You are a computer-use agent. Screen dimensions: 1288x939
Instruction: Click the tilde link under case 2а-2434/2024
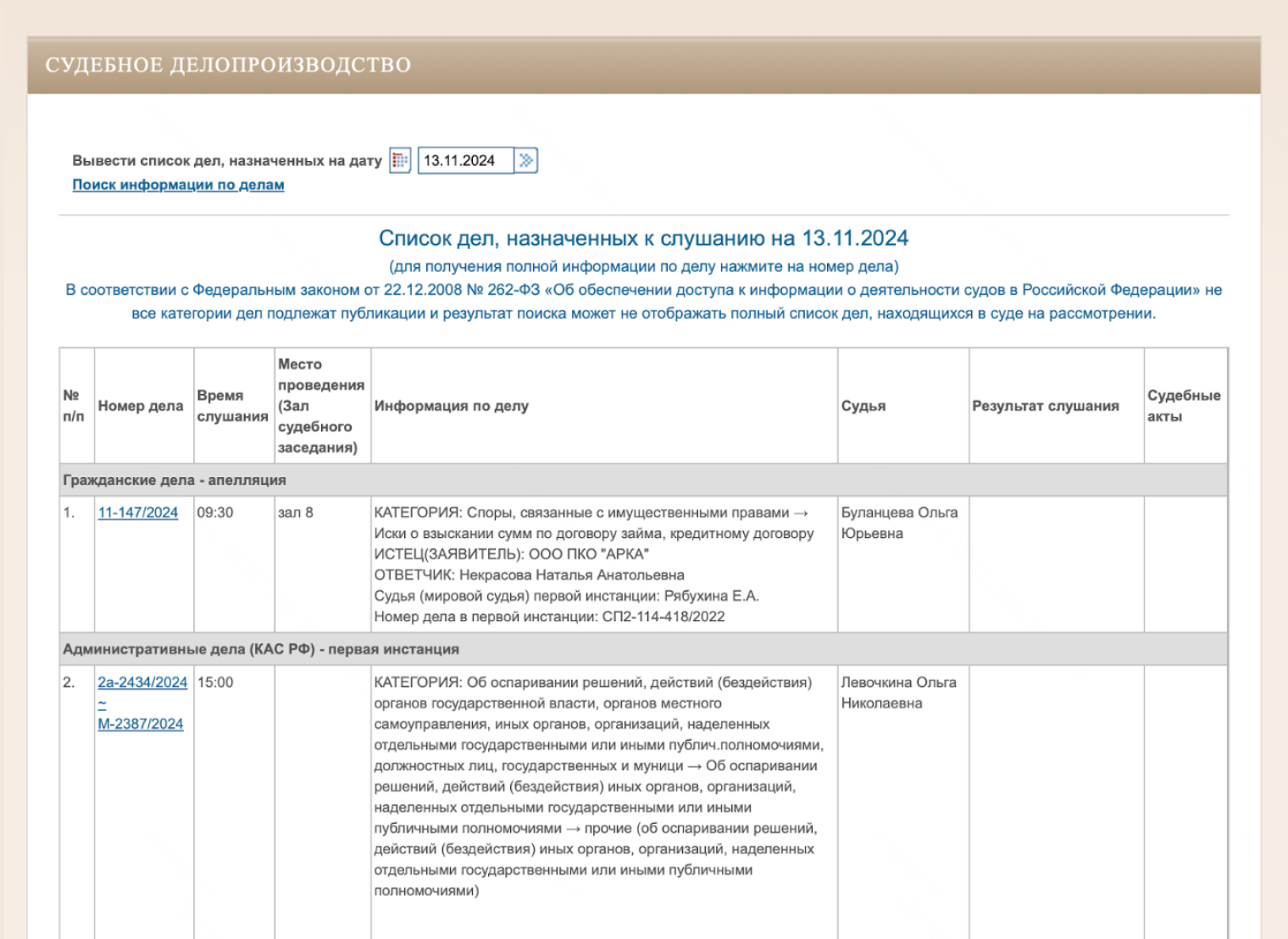pyautogui.click(x=102, y=703)
